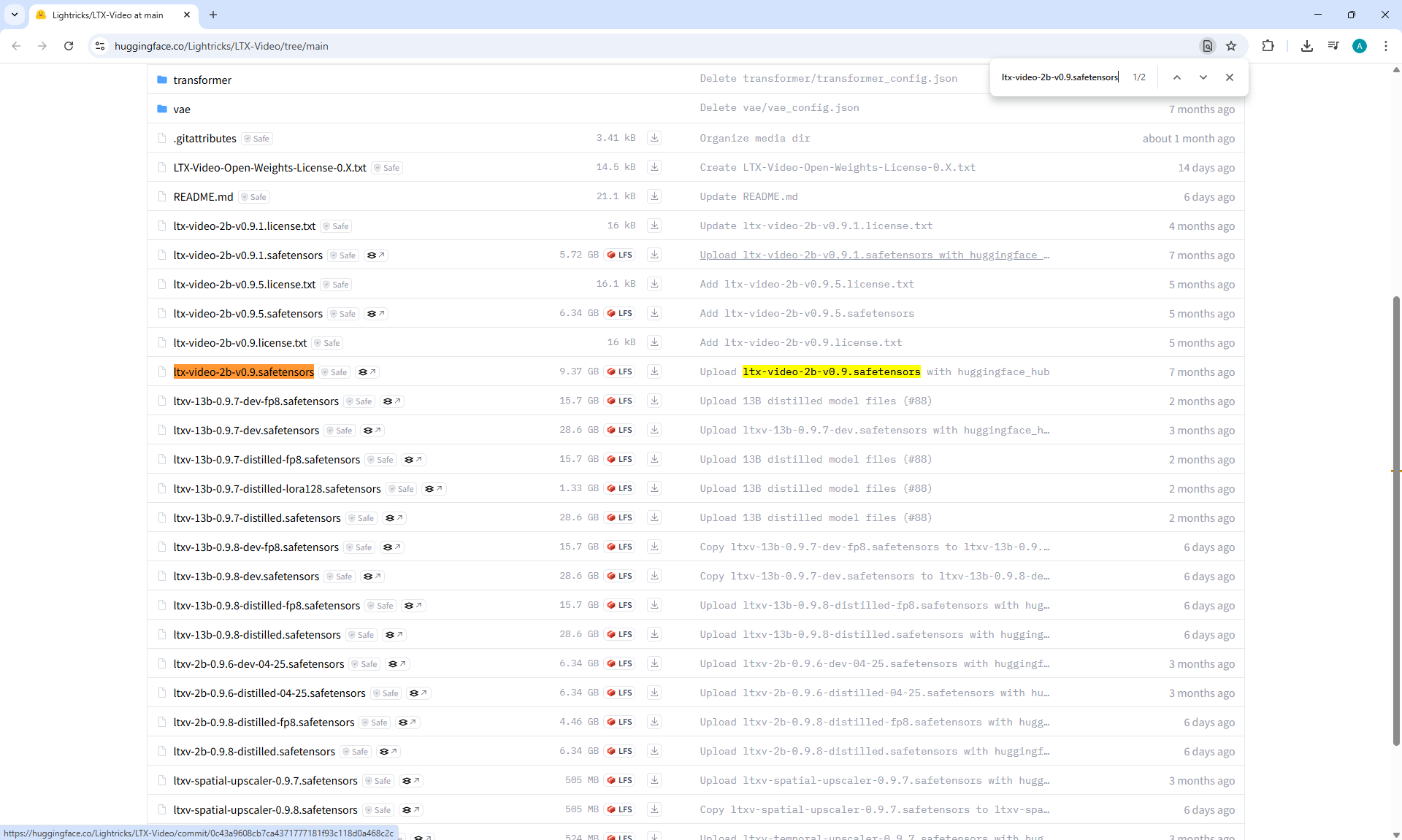Image resolution: width=1402 pixels, height=840 pixels.
Task: Open browser Extensions puzzle icon
Action: click(x=1268, y=46)
